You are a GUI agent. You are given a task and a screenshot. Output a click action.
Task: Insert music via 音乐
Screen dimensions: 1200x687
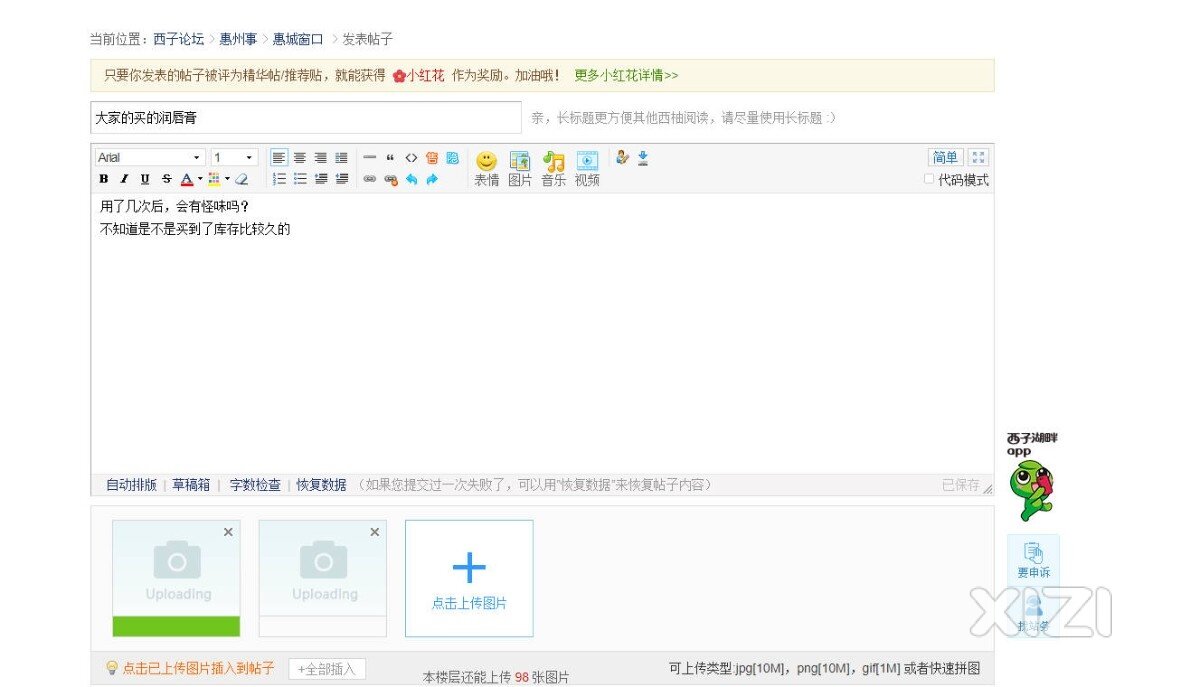pos(553,169)
